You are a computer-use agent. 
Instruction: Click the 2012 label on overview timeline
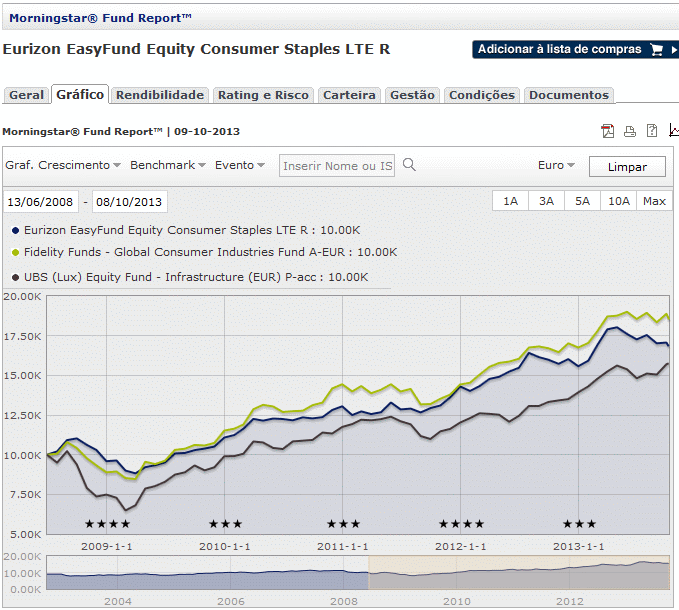tap(570, 601)
